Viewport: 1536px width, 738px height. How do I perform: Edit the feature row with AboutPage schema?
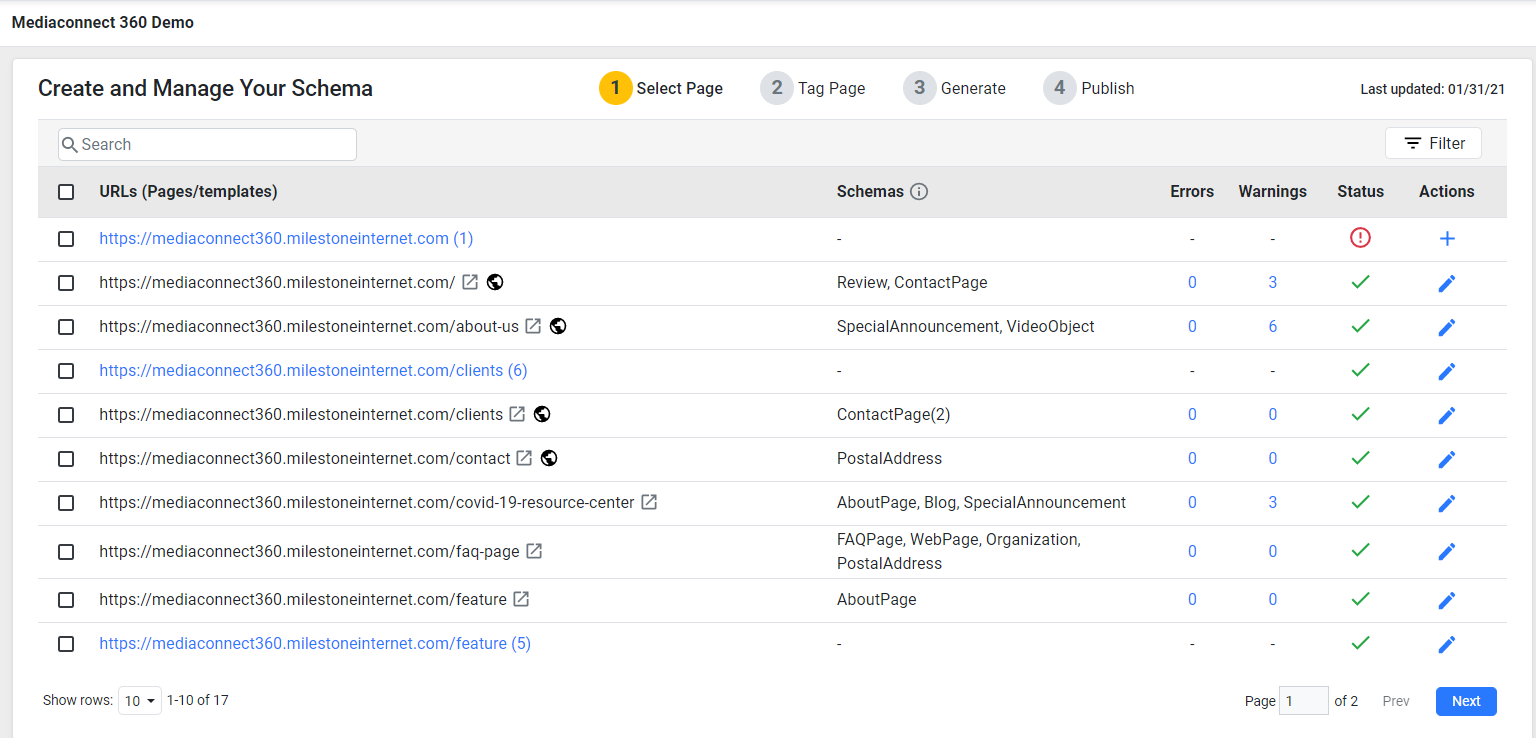pos(1447,600)
